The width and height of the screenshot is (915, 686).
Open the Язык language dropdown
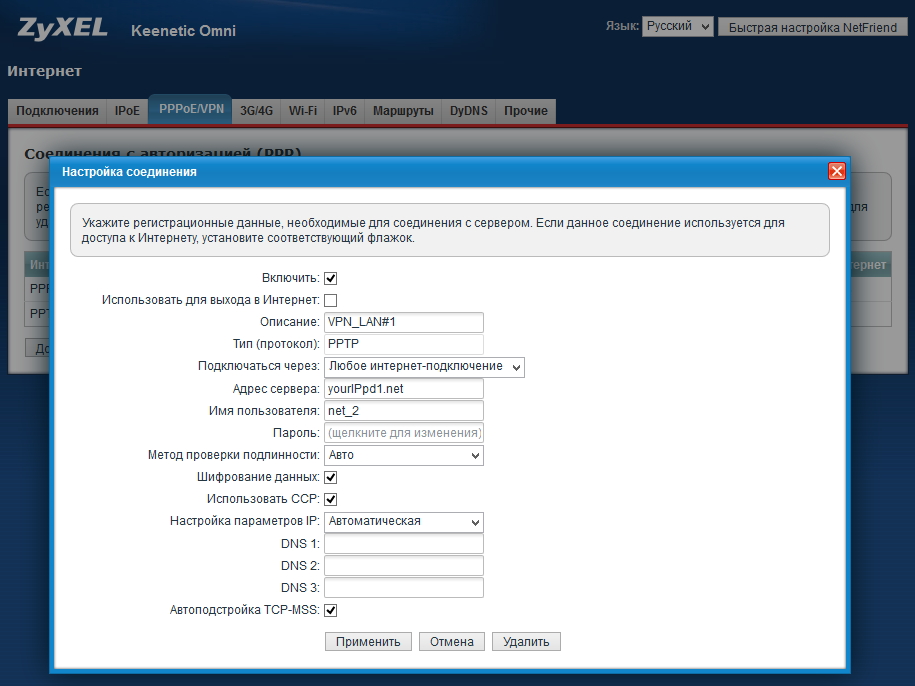(677, 27)
